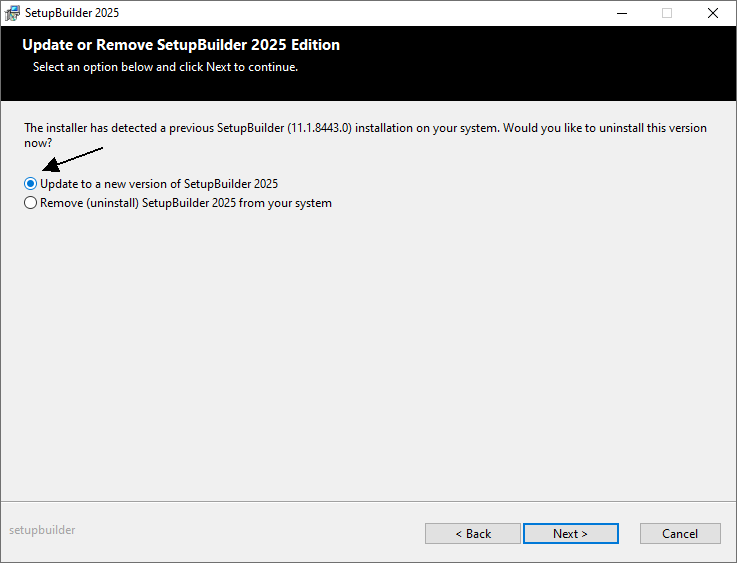Click the 'Update to a new version' label text
The image size is (737, 563).
click(158, 184)
